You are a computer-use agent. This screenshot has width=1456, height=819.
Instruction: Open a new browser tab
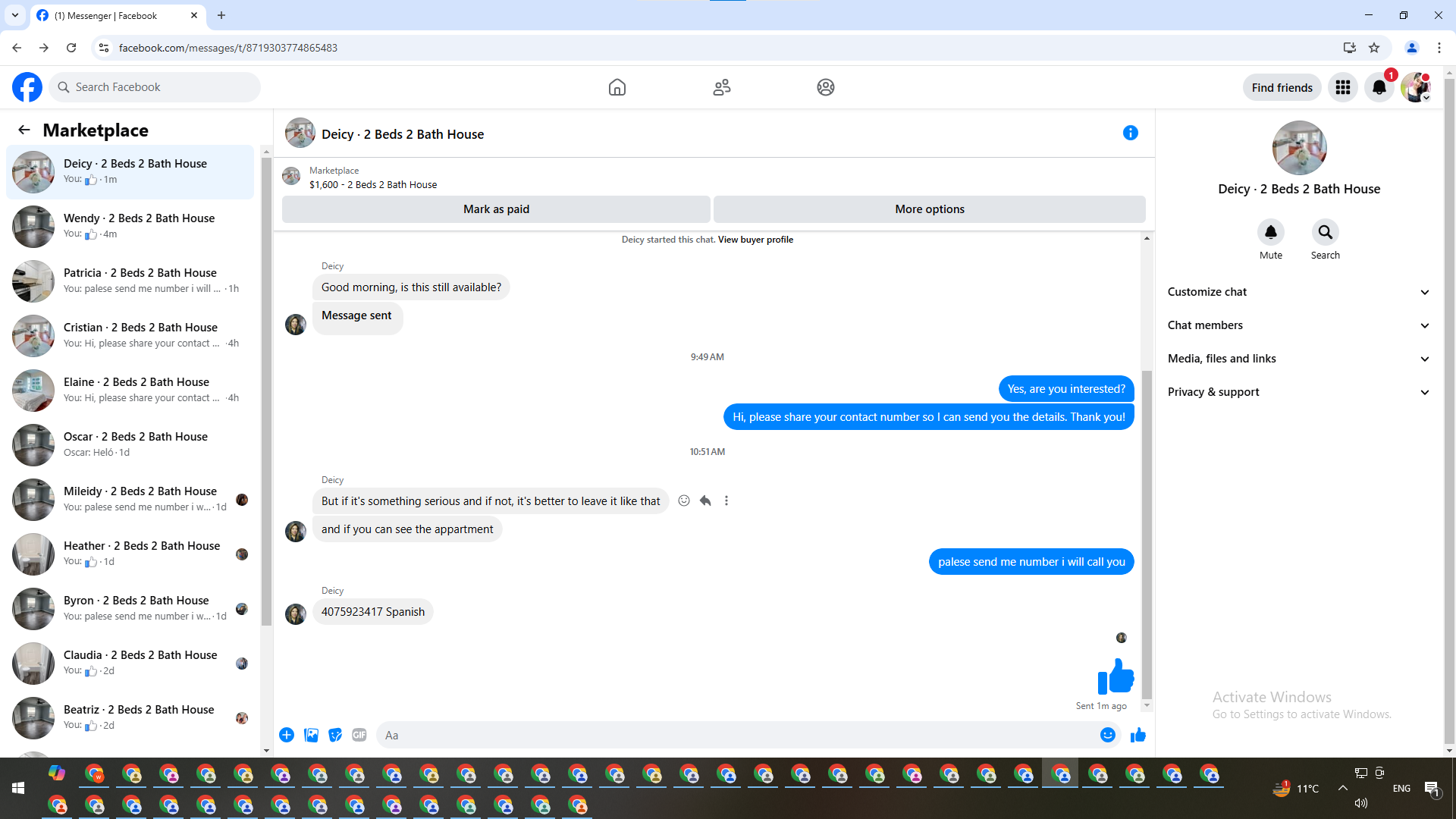pyautogui.click(x=221, y=15)
